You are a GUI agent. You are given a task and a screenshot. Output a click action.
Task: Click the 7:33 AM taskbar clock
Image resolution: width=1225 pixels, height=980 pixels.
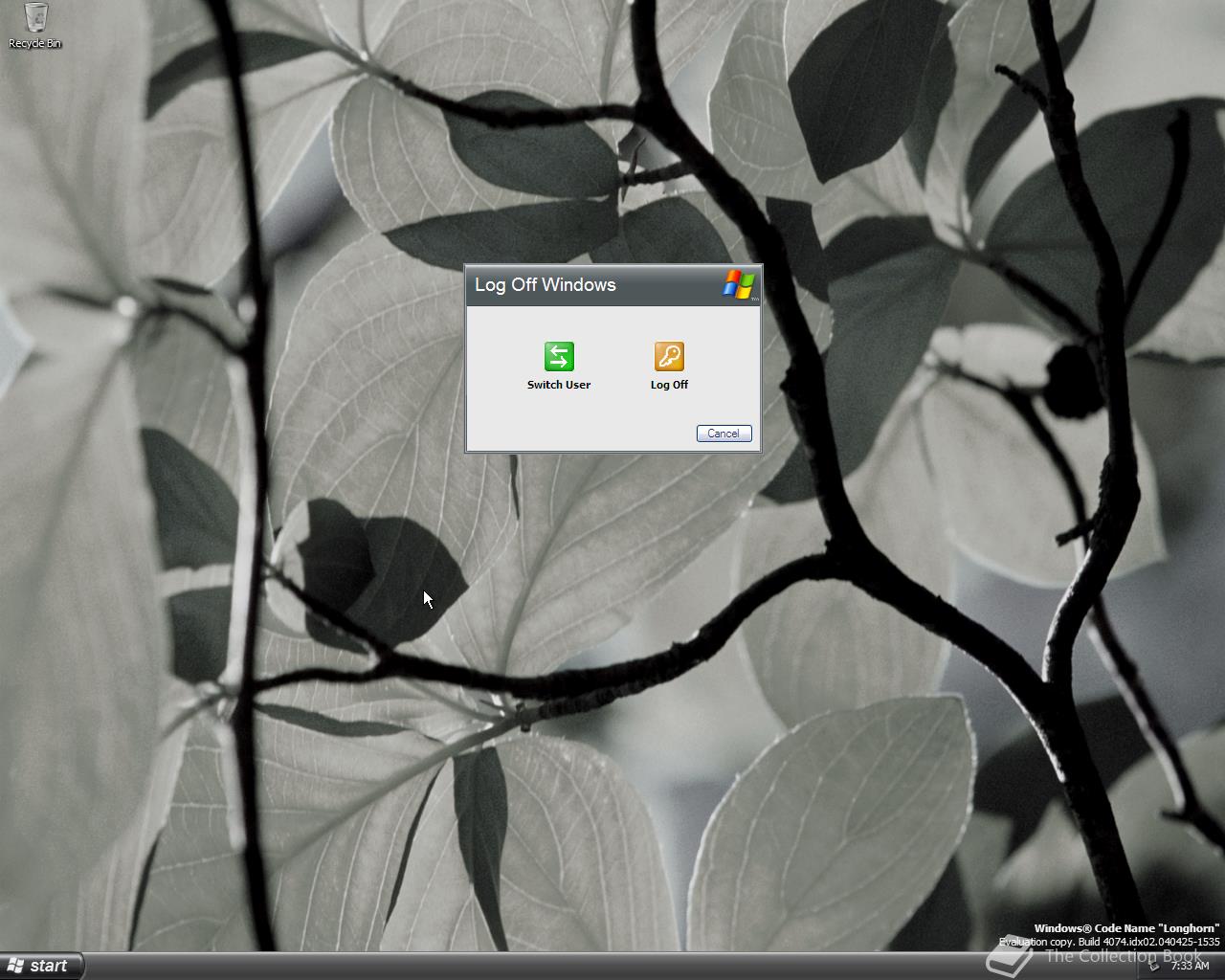pyautogui.click(x=1190, y=967)
